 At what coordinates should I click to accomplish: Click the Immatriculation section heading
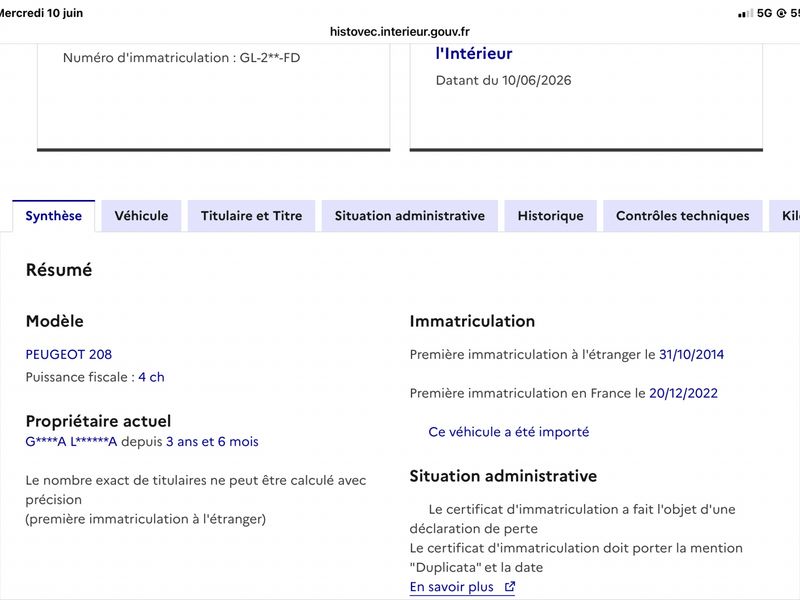(x=472, y=321)
